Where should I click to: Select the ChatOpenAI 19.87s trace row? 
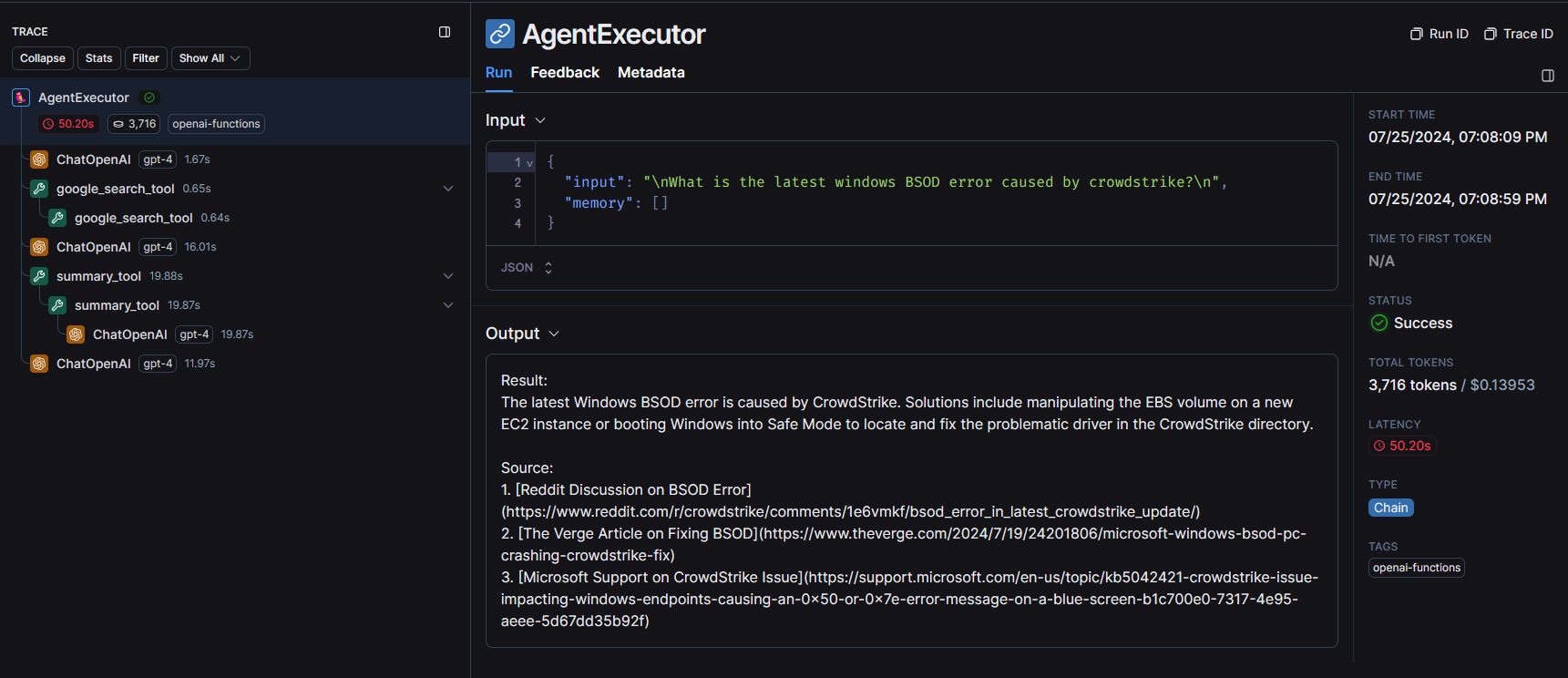pyautogui.click(x=235, y=334)
